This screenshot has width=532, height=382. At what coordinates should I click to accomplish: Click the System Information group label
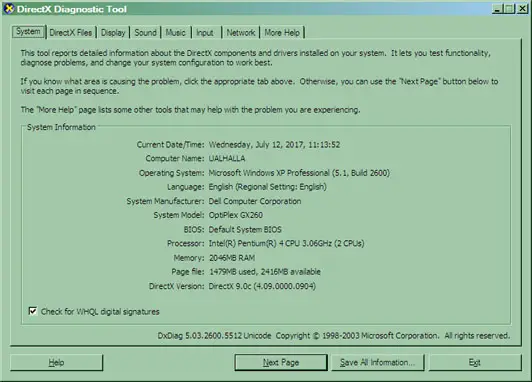[61, 127]
